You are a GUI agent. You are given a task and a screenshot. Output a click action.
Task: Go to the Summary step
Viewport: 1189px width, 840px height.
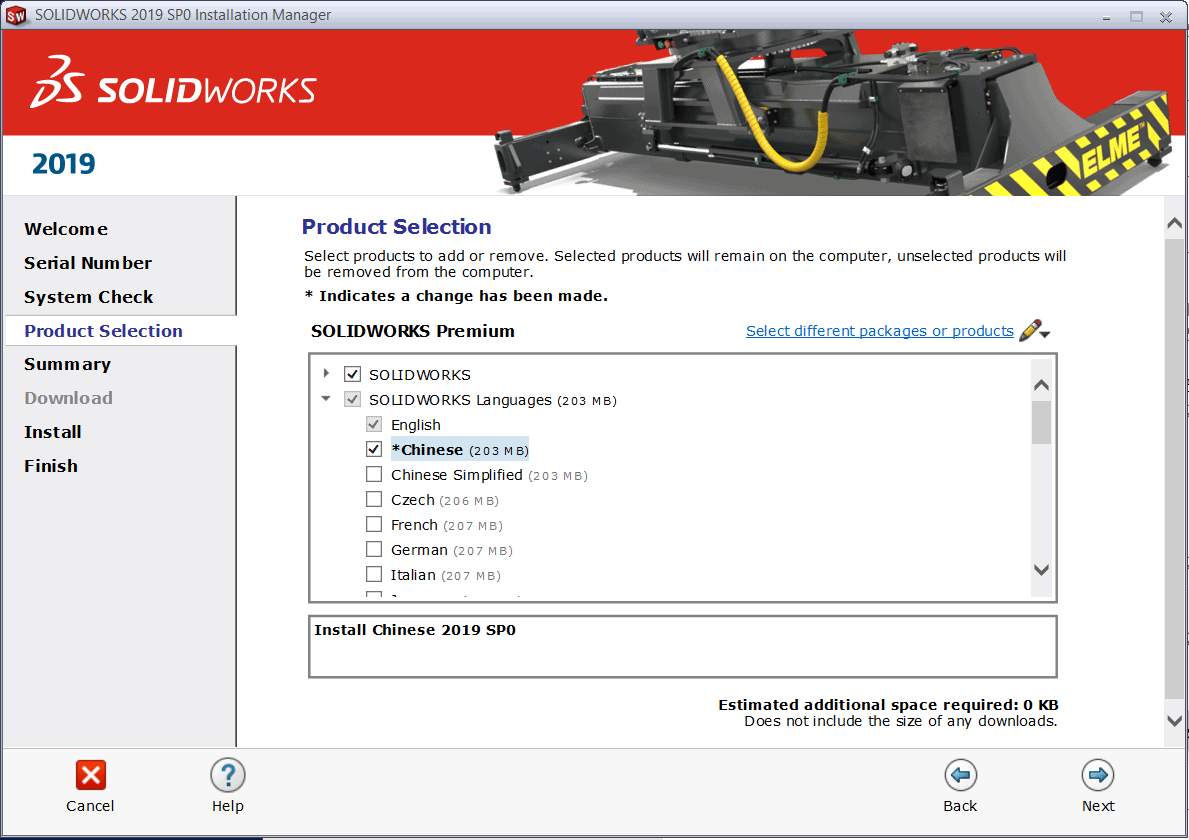(67, 365)
